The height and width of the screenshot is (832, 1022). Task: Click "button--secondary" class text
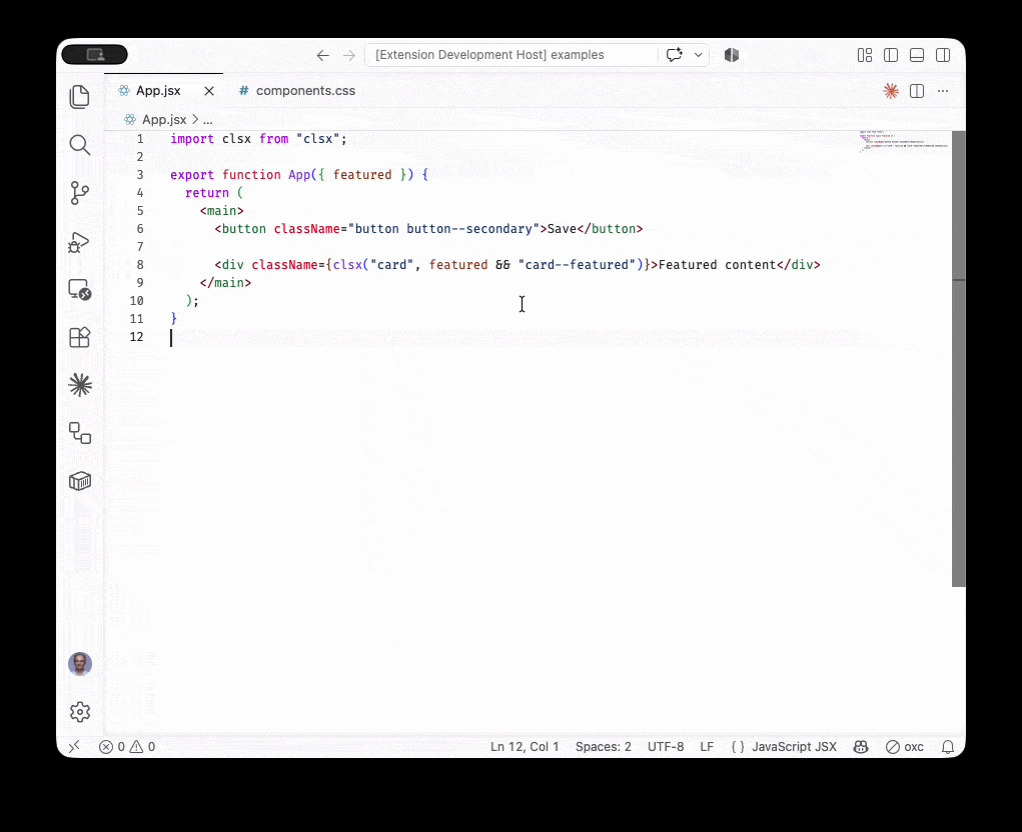[x=469, y=229]
